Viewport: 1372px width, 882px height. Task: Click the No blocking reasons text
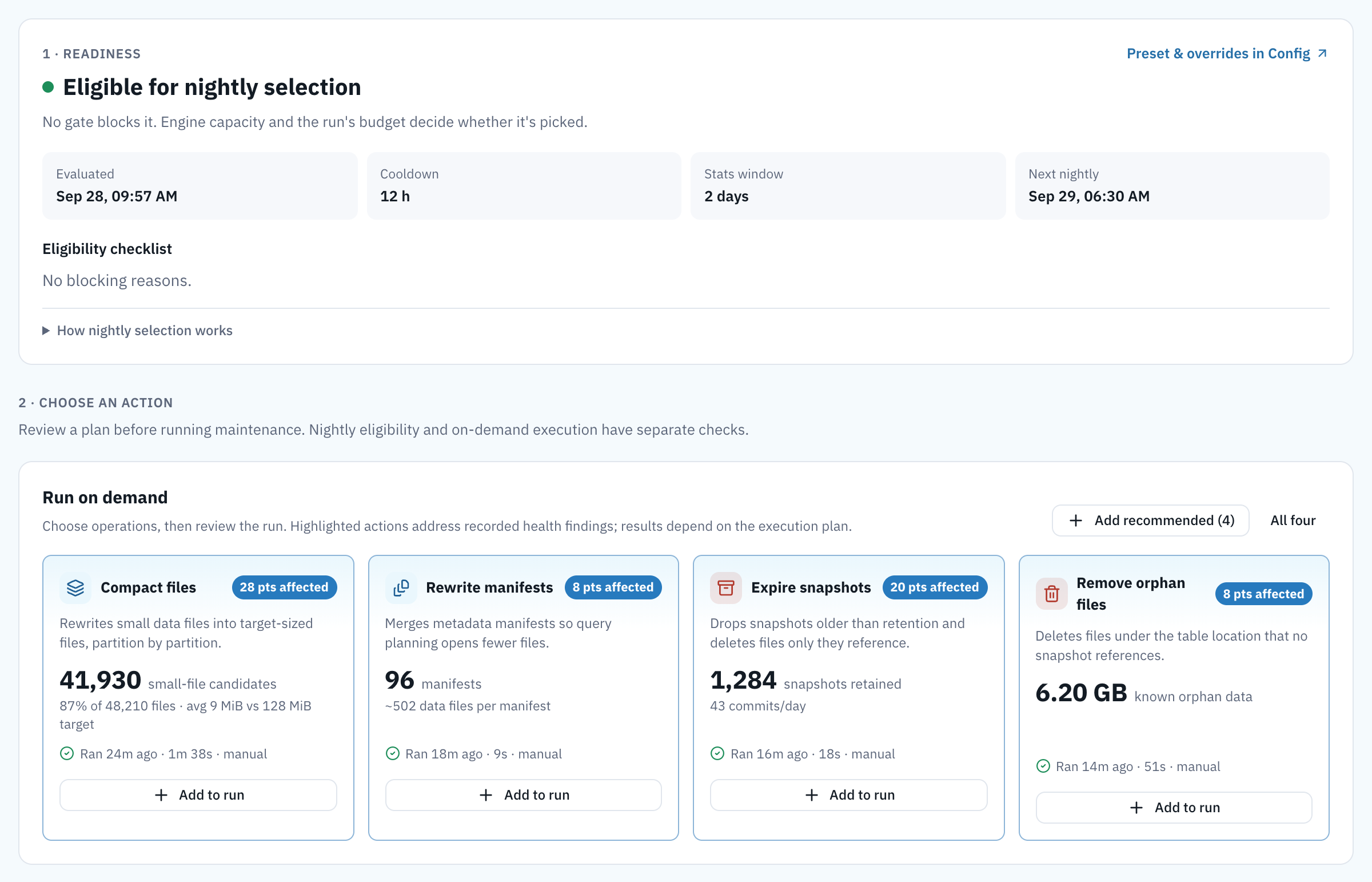point(117,281)
